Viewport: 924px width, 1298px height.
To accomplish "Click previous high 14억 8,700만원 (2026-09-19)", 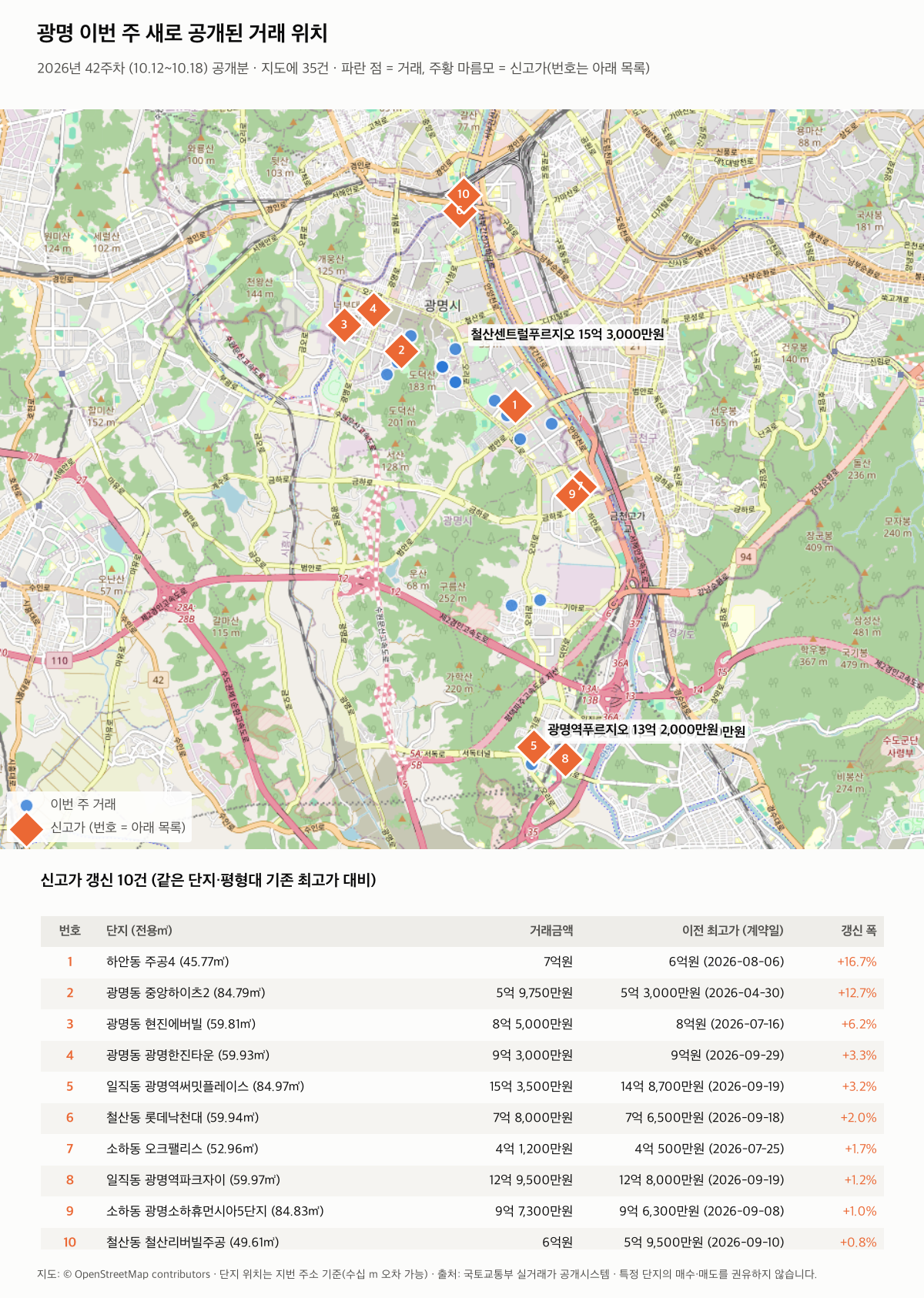I will tap(702, 1087).
